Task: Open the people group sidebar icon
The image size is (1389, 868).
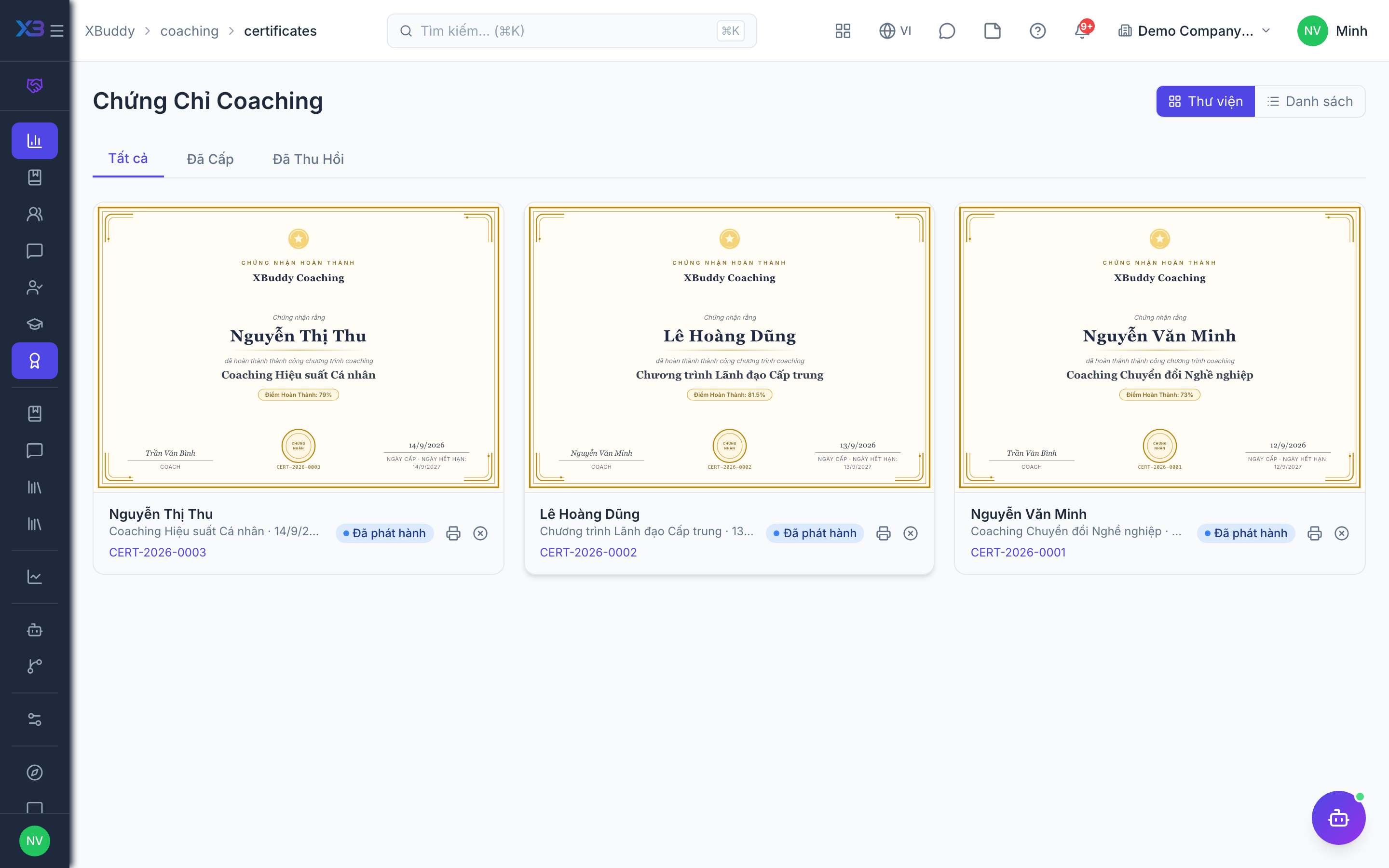Action: (34, 214)
